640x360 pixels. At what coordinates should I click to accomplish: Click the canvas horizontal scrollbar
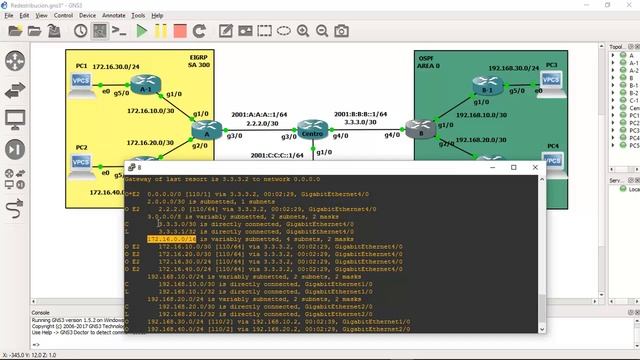314,301
